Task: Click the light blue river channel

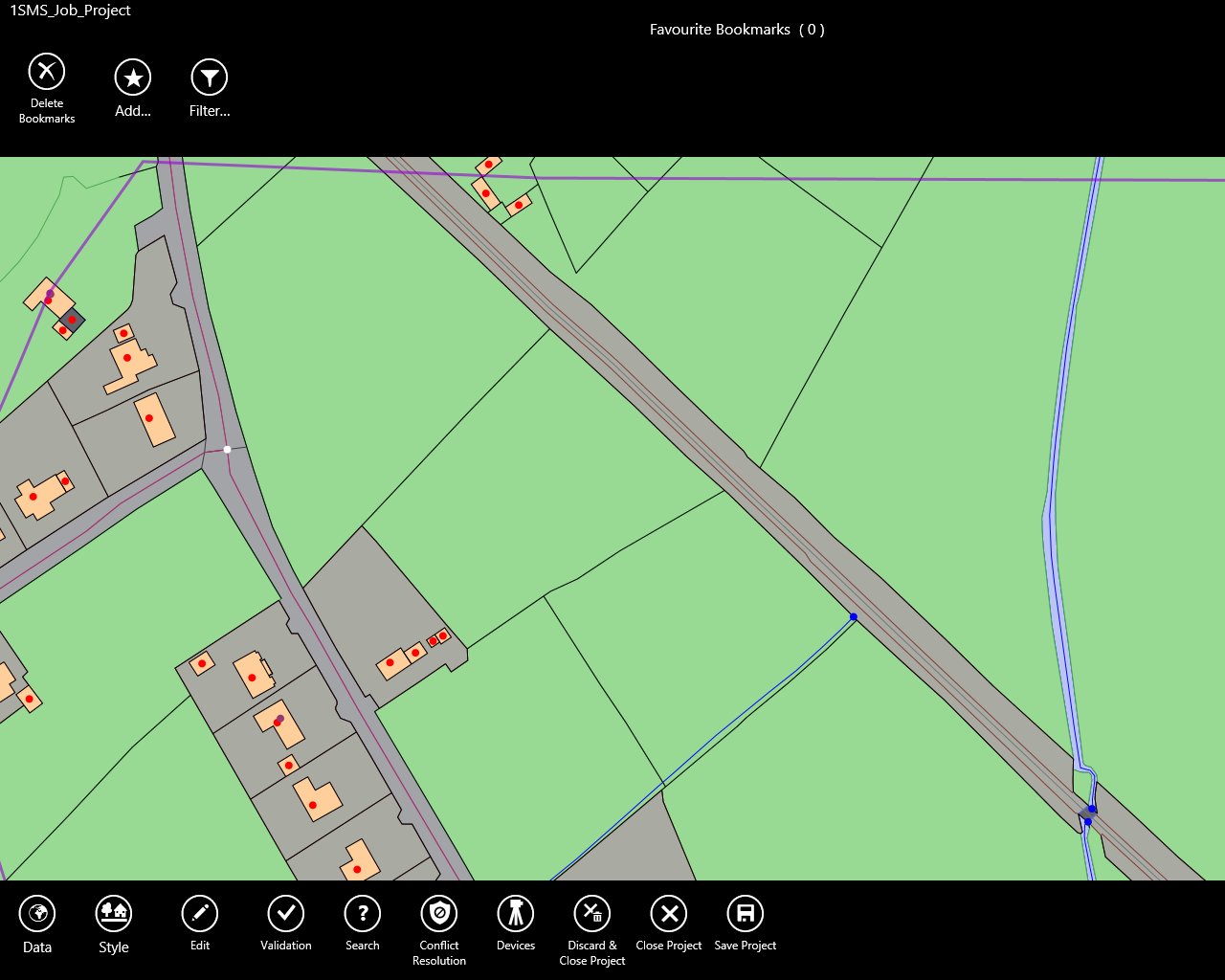Action: [1054, 536]
